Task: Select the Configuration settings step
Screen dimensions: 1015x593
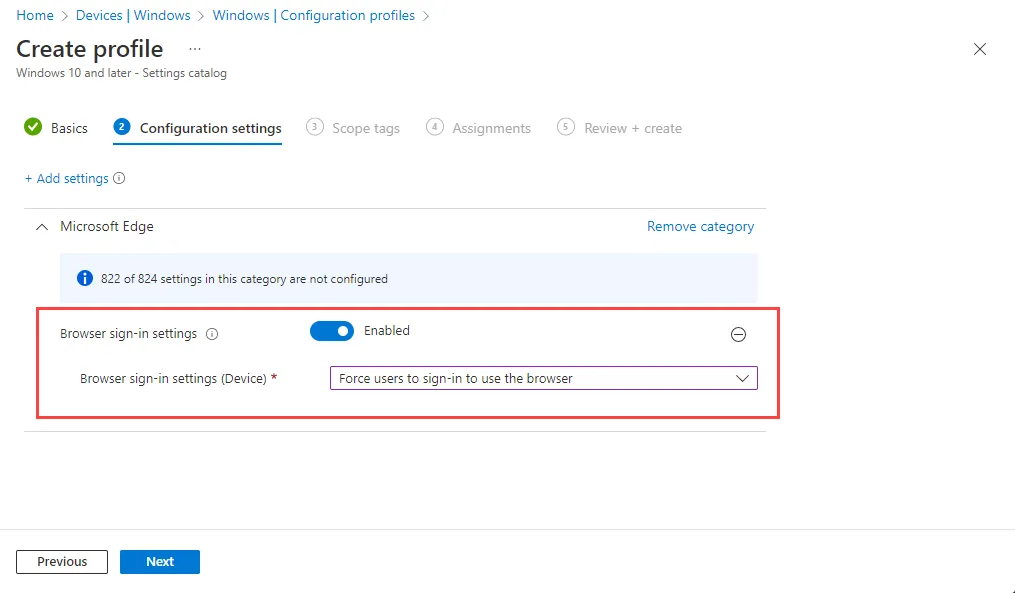Action: pos(197,128)
